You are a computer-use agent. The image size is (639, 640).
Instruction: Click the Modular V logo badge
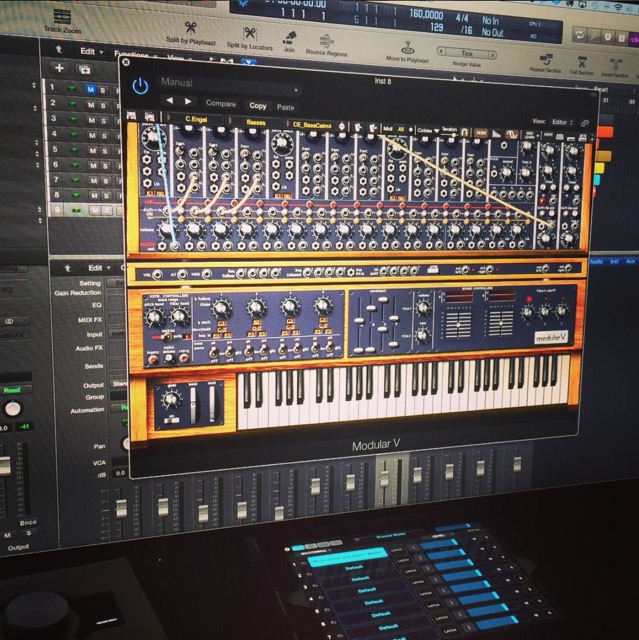pos(551,338)
